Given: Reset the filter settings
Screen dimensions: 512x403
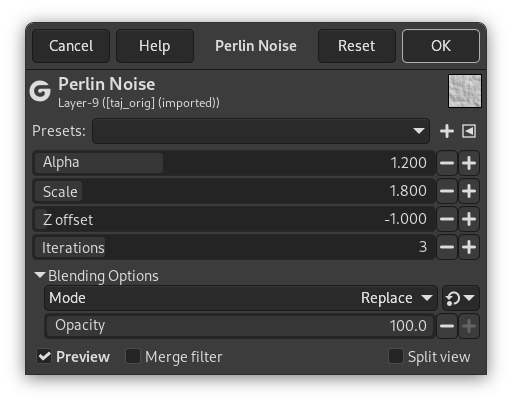Looking at the screenshot, I should click(357, 46).
